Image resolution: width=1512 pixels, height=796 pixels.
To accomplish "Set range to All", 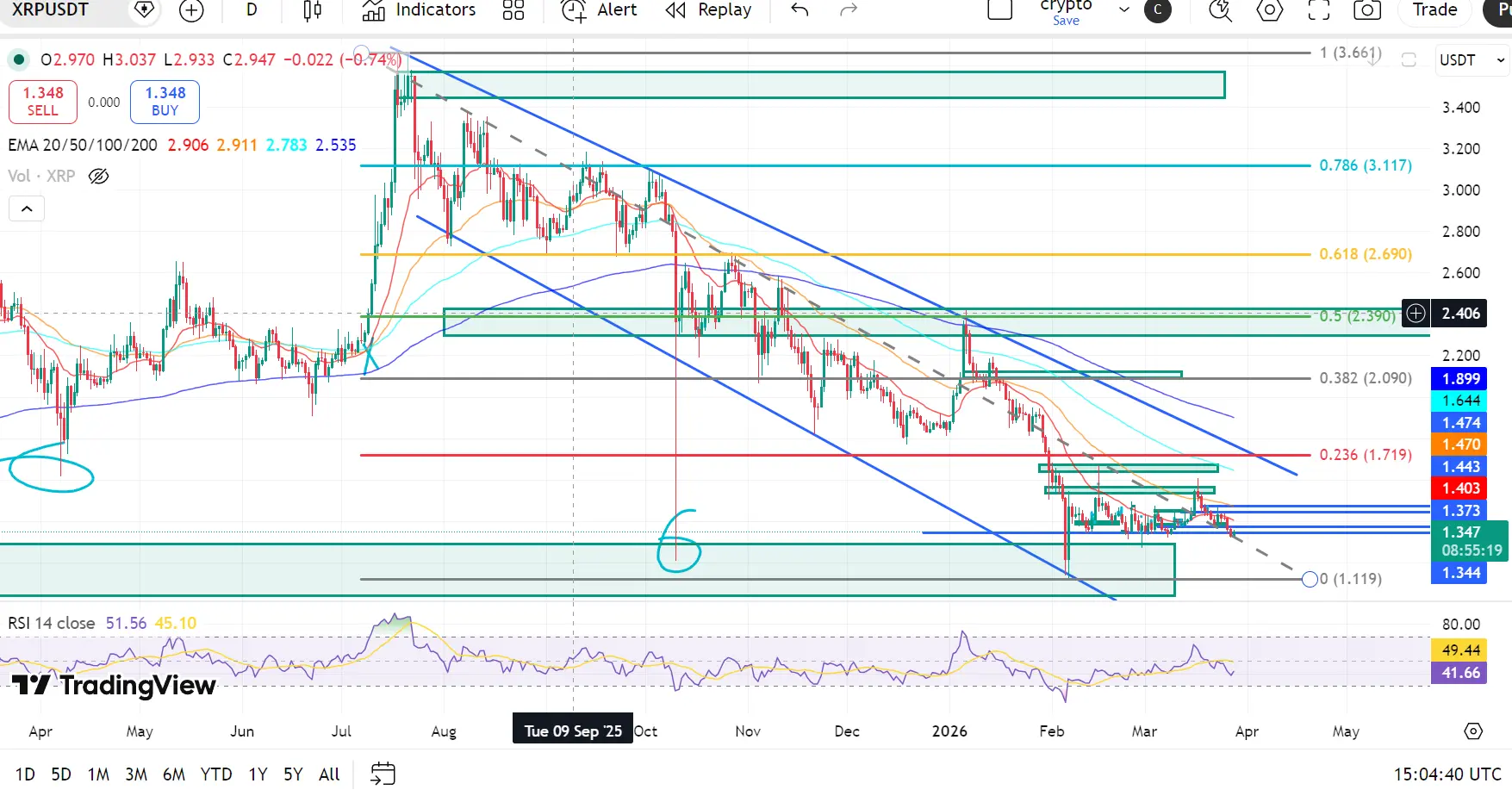I will [x=329, y=774].
